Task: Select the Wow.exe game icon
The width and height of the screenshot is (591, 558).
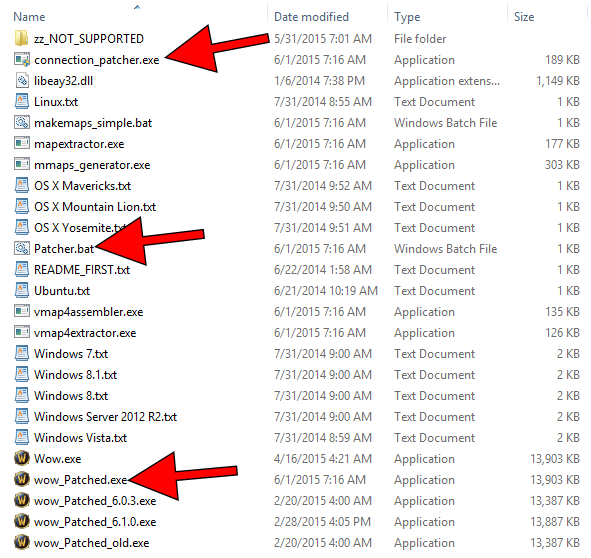Action: 21,458
